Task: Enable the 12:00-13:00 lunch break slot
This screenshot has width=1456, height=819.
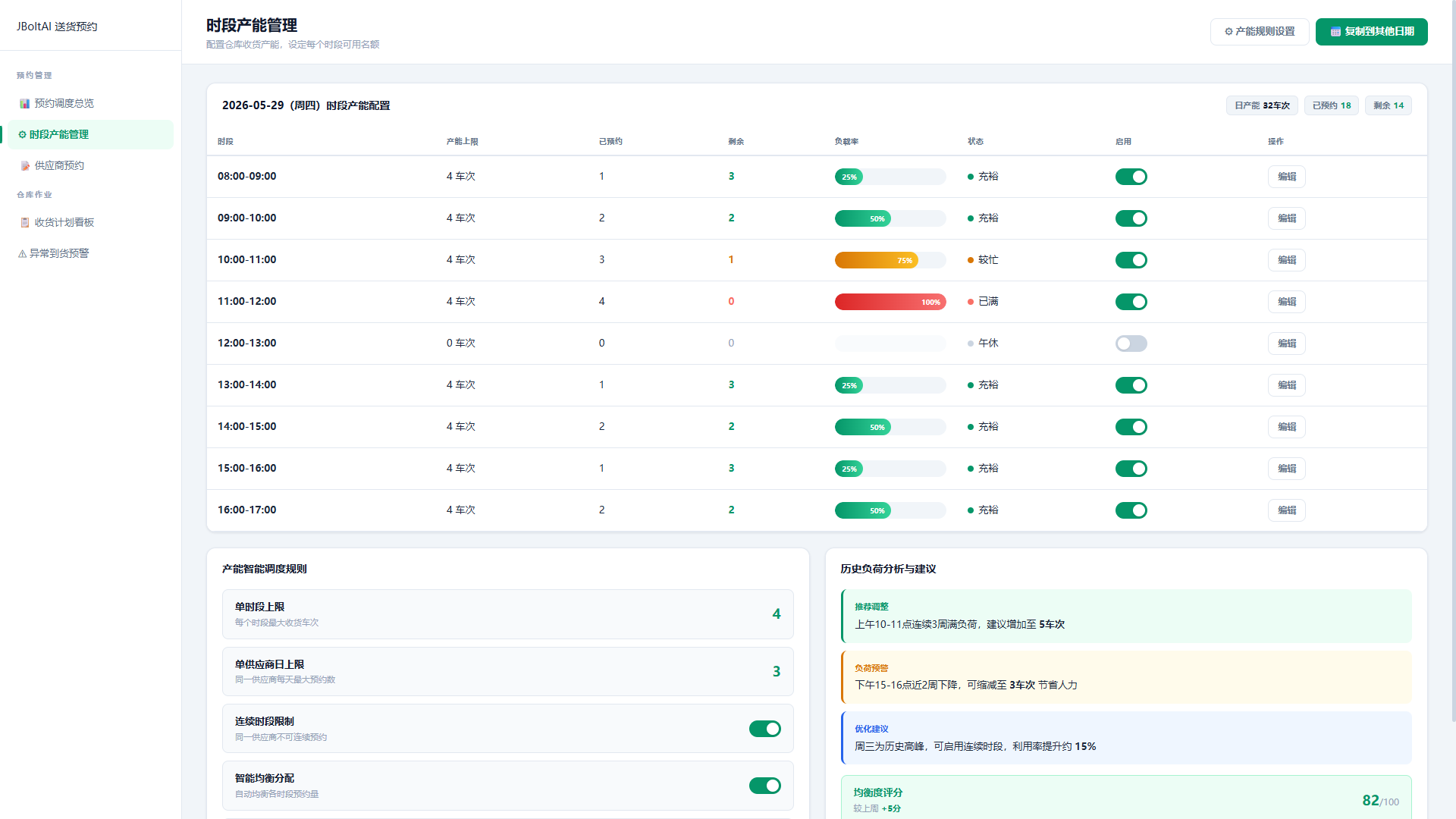Action: click(1131, 344)
